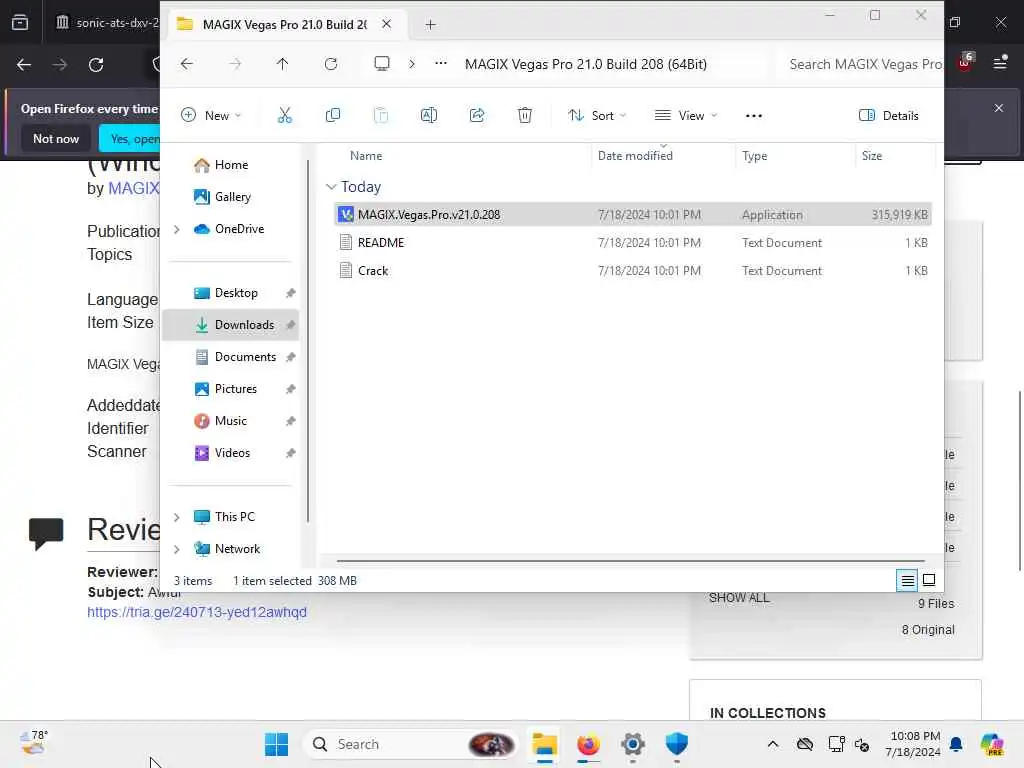Image resolution: width=1024 pixels, height=768 pixels.
Task: Open the weather widget showing 78°
Action: (34, 743)
